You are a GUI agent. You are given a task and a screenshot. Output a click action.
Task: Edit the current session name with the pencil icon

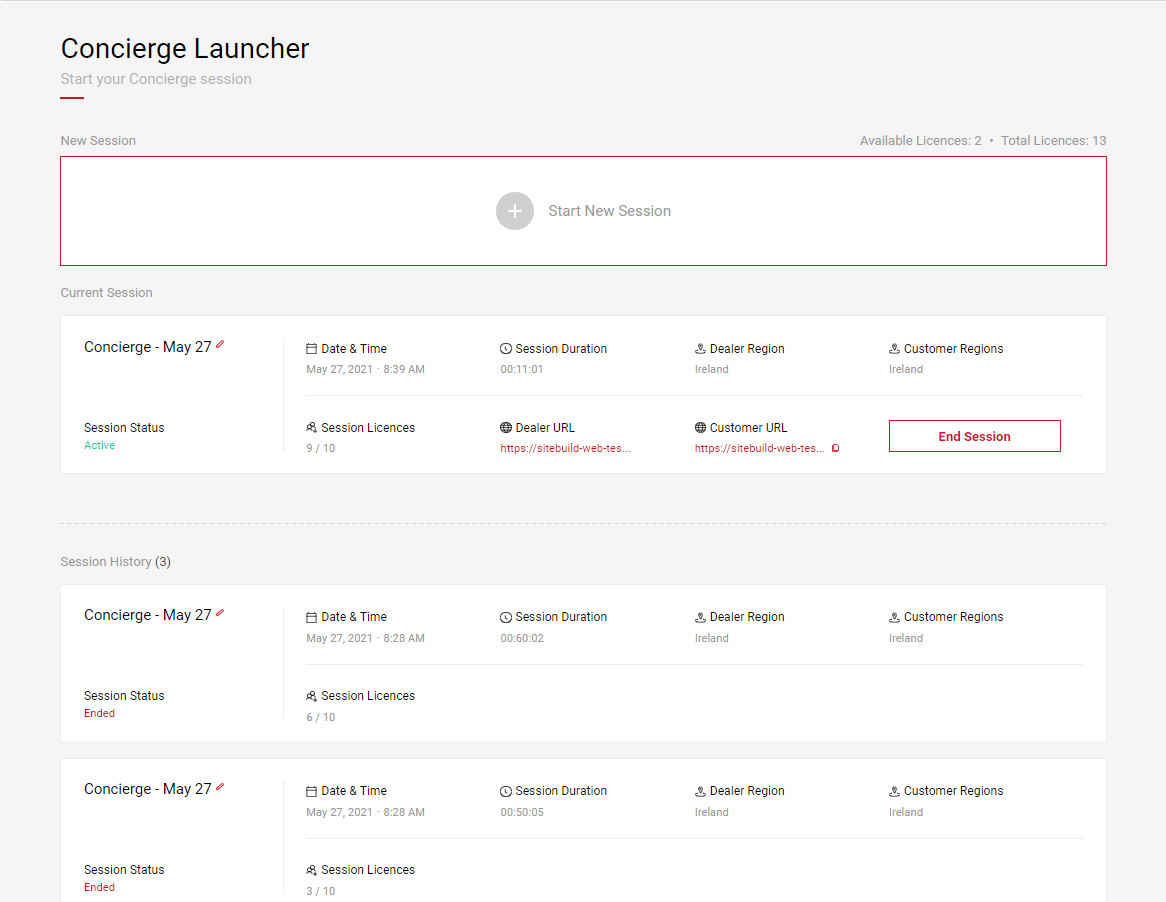(x=220, y=344)
